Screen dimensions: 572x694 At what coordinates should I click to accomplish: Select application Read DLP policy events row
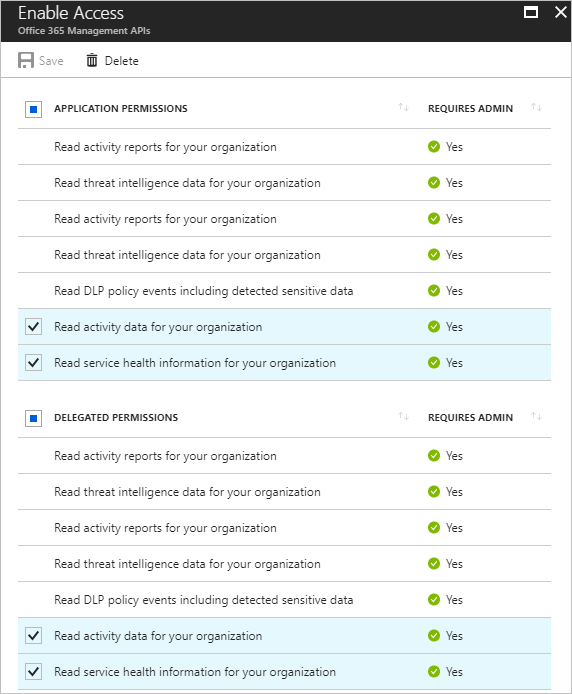coord(284,291)
